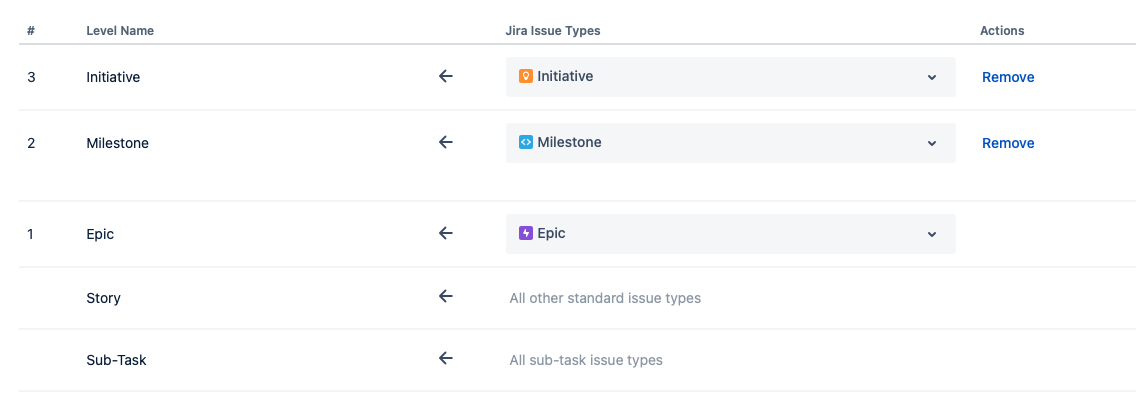Screen dimensions: 1136x407
Task: Click the 'Level Name' column header
Action: tap(120, 31)
